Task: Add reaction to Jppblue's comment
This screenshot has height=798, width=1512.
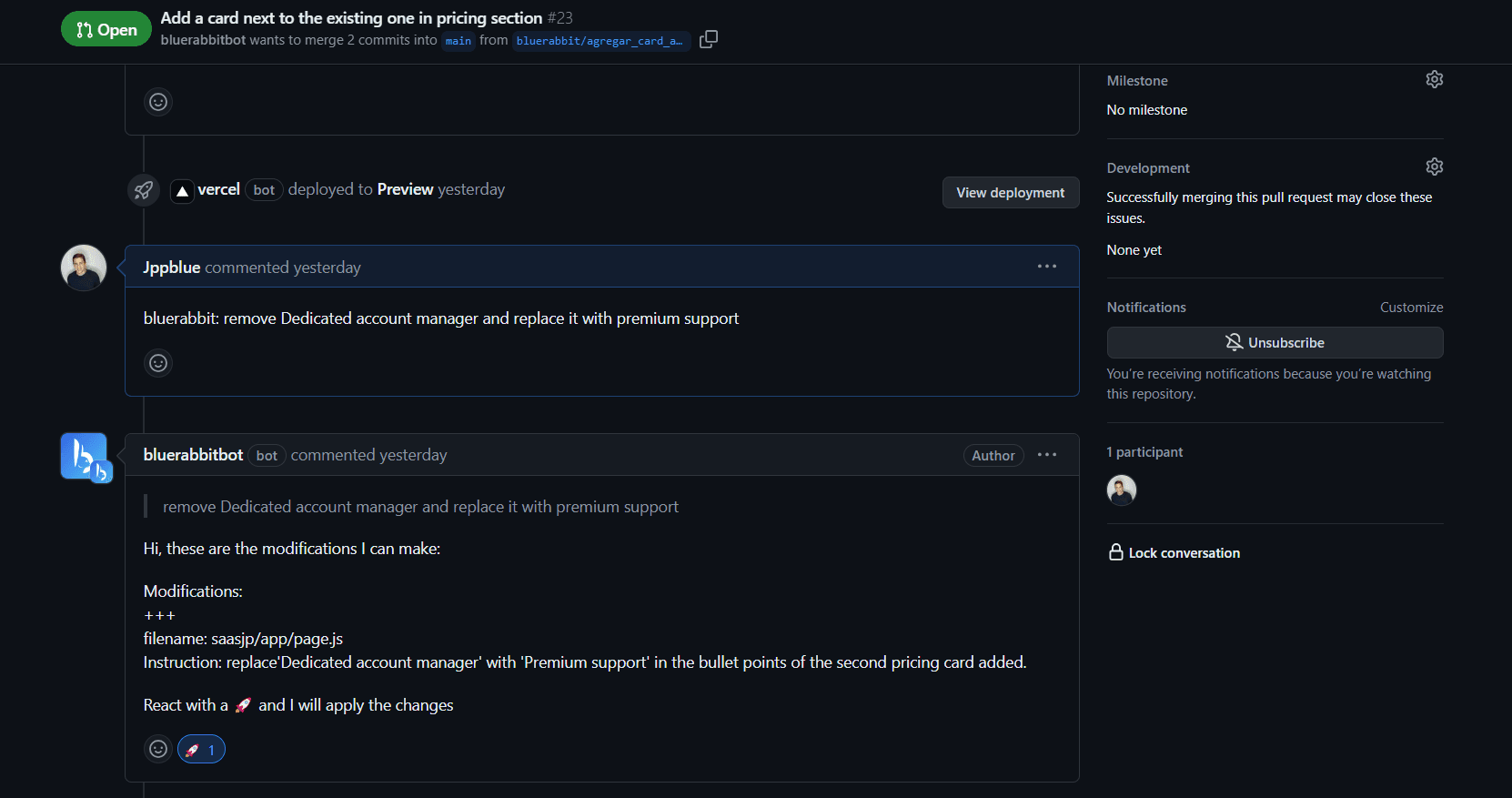Action: click(158, 363)
